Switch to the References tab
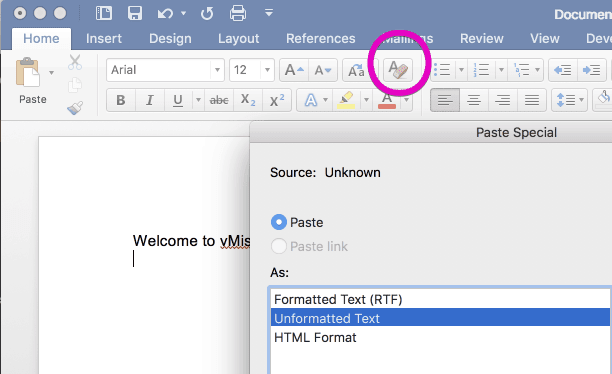This screenshot has width=612, height=374. tap(320, 39)
